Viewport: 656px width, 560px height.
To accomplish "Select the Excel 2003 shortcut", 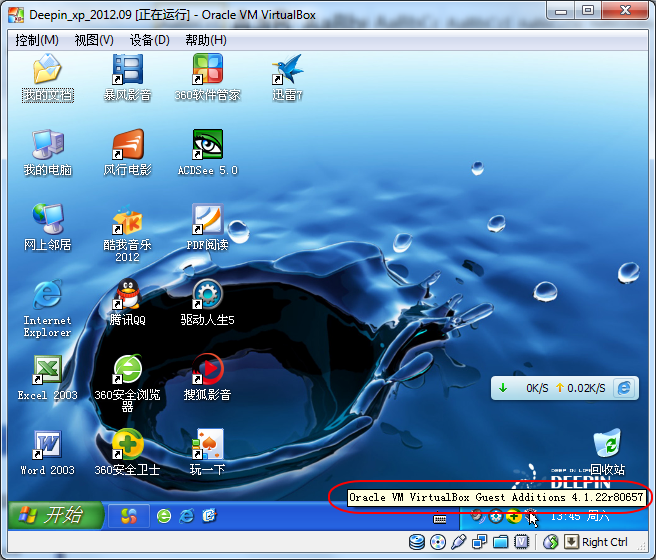I will coord(47,371).
